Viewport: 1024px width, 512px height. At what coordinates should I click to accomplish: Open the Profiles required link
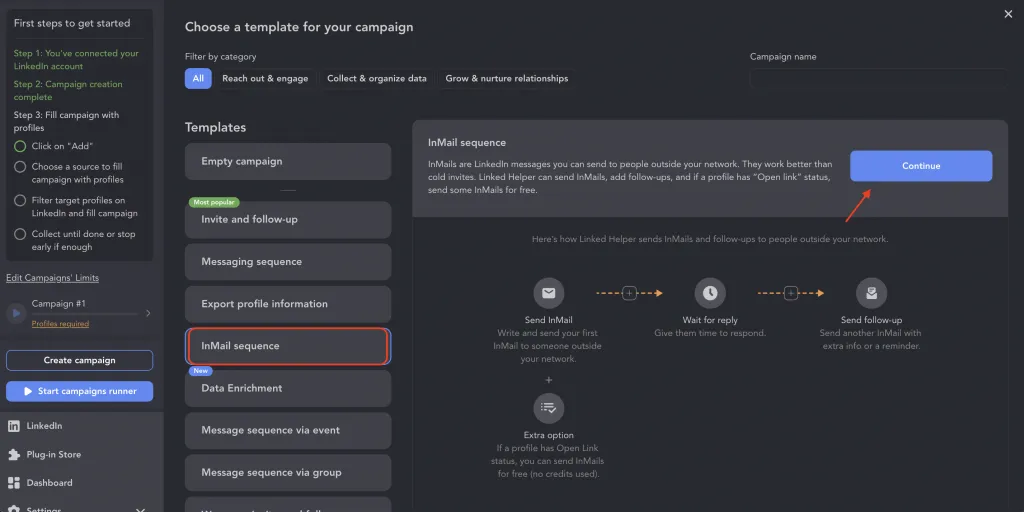pyautogui.click(x=60, y=324)
